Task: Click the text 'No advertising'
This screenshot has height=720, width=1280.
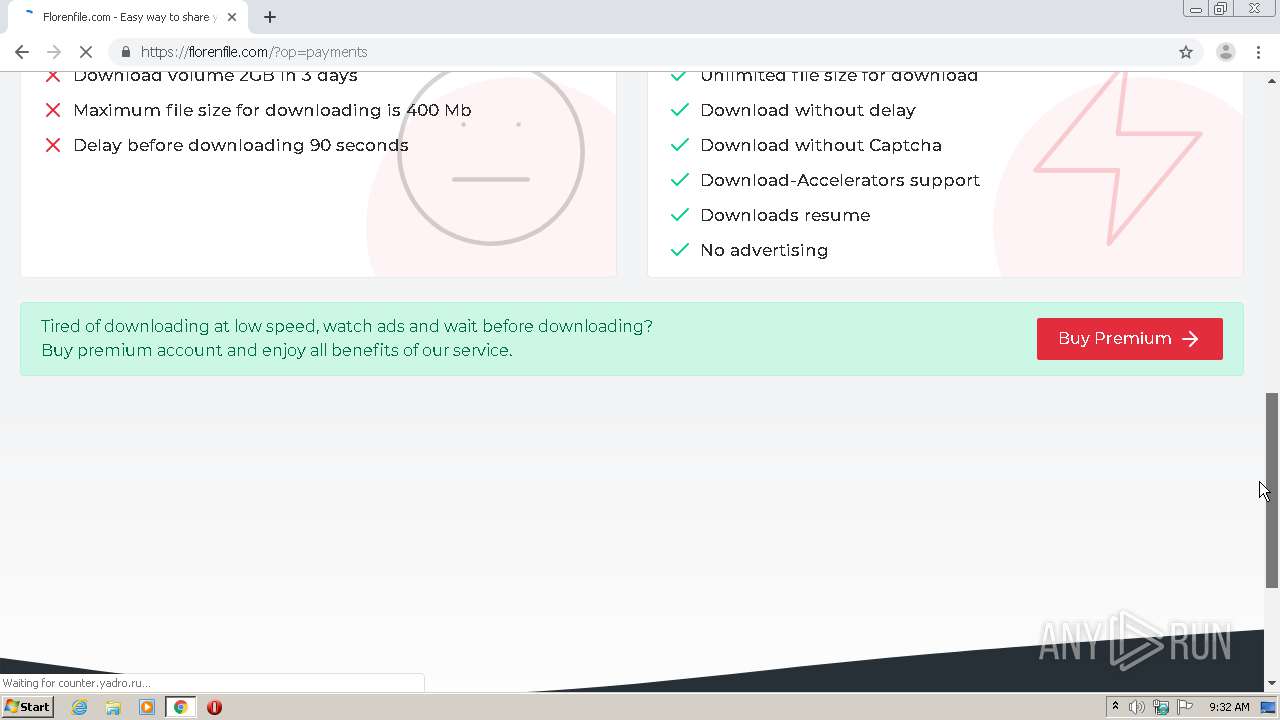Action: 764,250
